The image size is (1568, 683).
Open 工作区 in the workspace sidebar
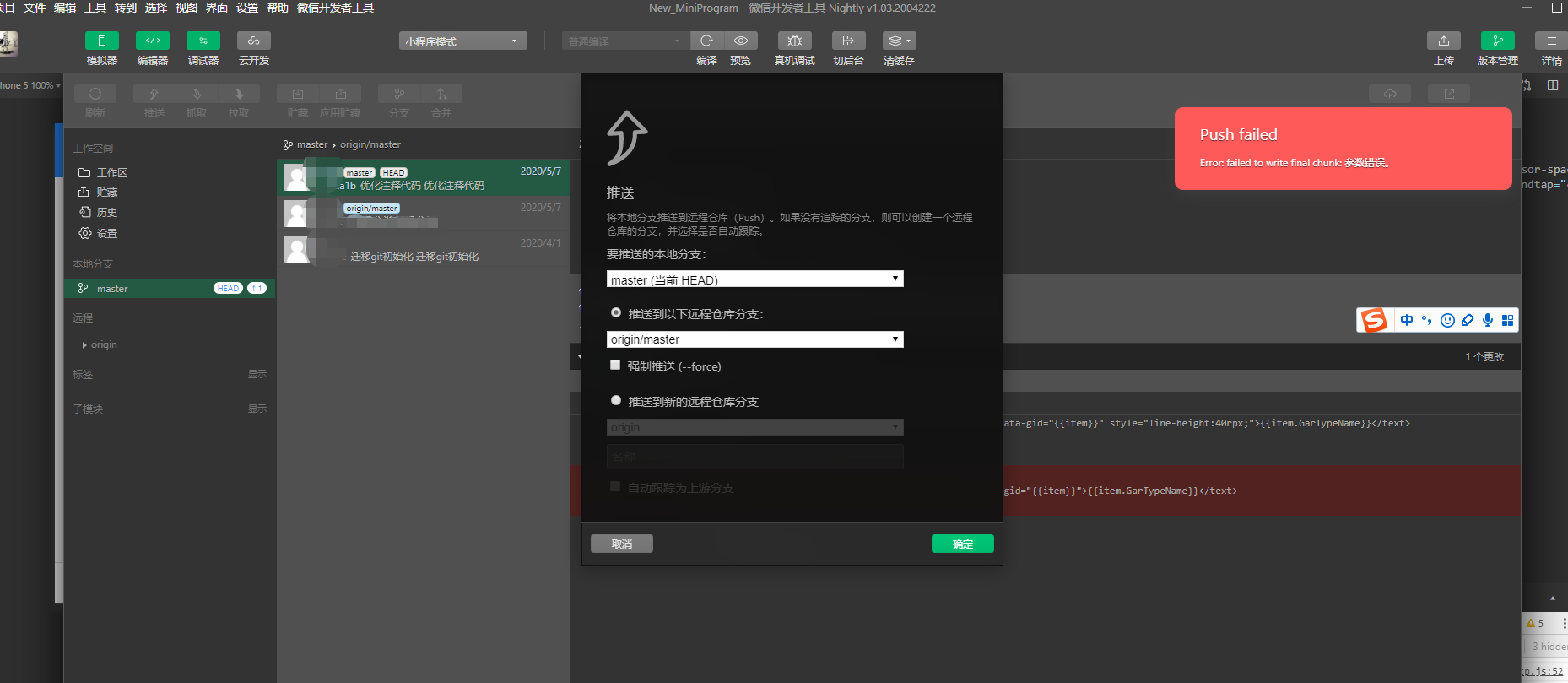click(x=111, y=172)
